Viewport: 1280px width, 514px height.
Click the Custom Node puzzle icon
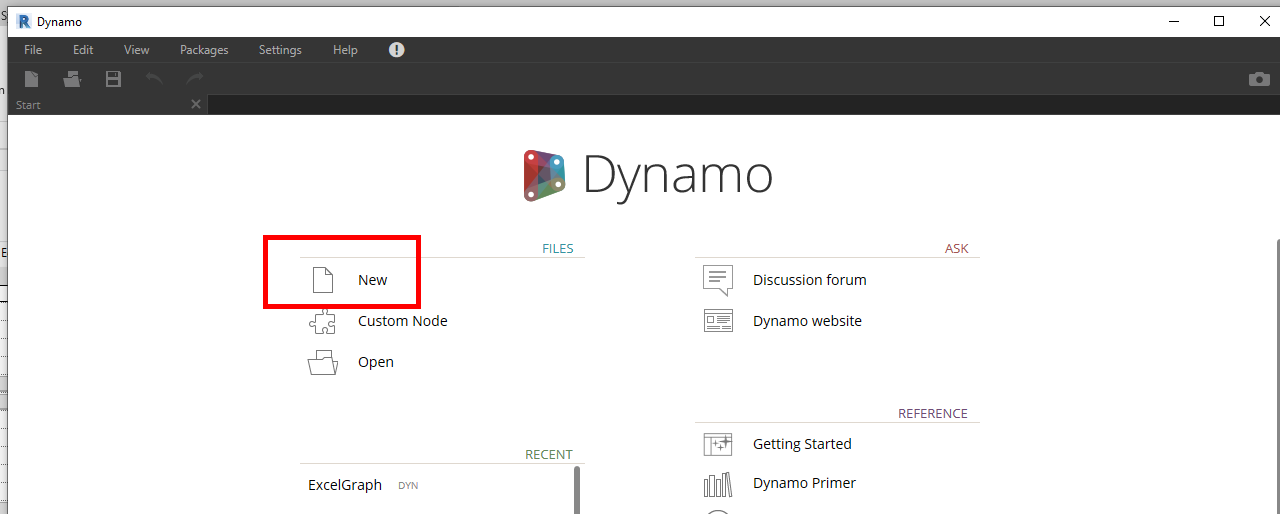coord(322,322)
